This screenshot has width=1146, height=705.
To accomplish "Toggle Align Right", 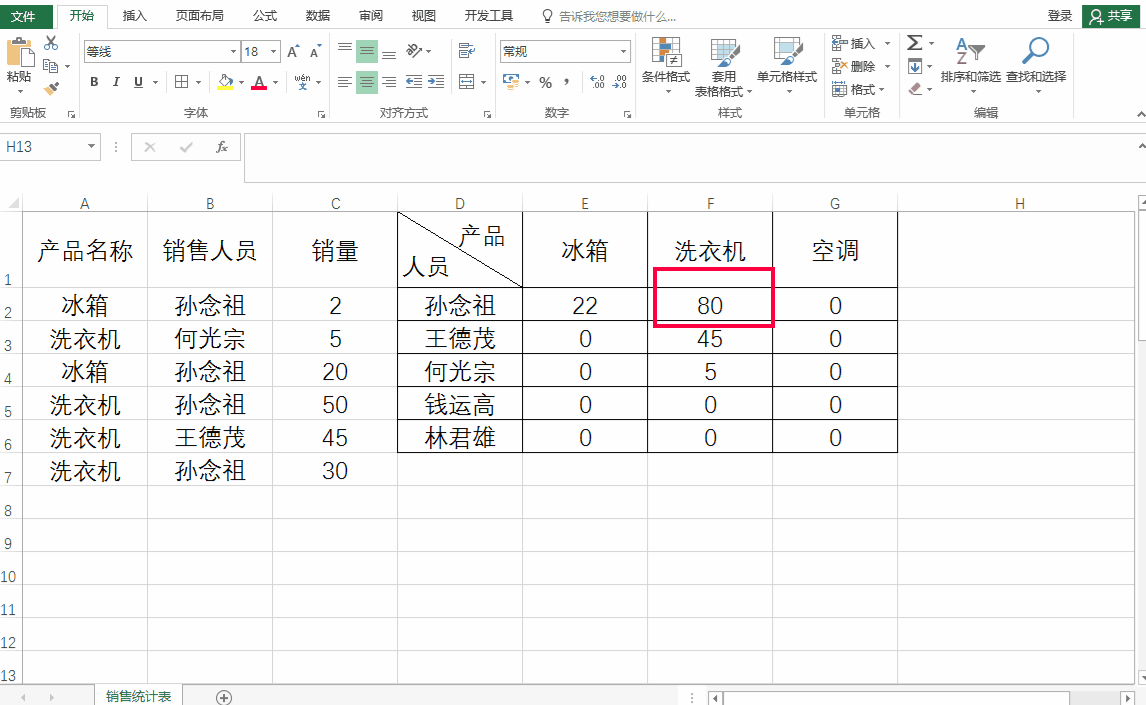I will coord(390,82).
